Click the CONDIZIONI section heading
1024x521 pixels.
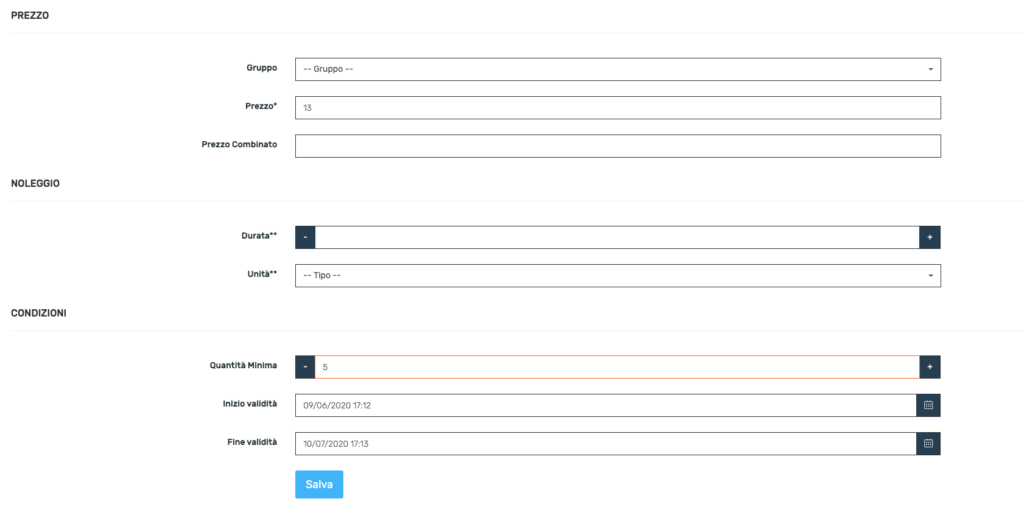tap(39, 313)
